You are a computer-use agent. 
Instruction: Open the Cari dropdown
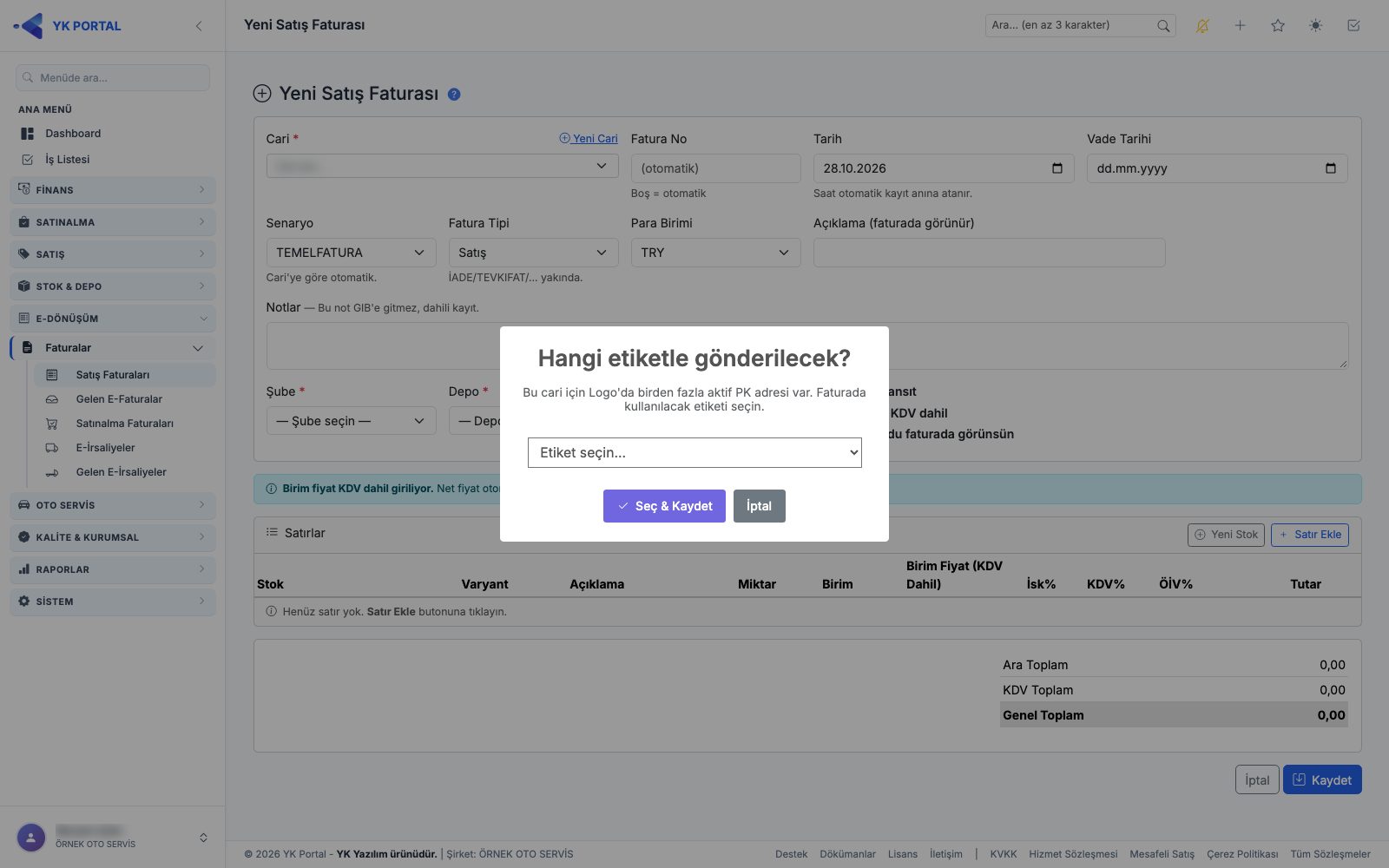pos(443,166)
